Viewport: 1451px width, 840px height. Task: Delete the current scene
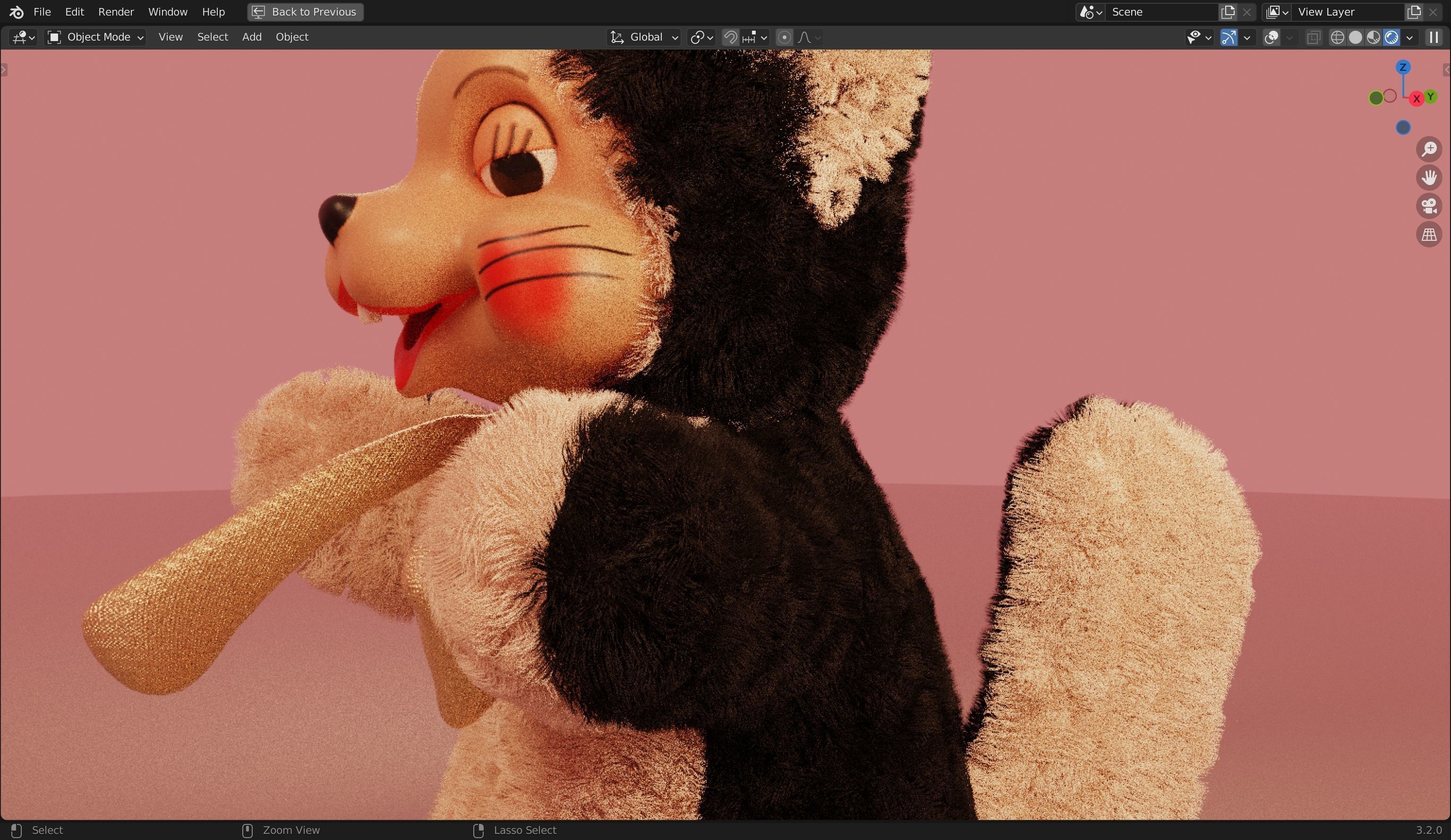point(1246,12)
